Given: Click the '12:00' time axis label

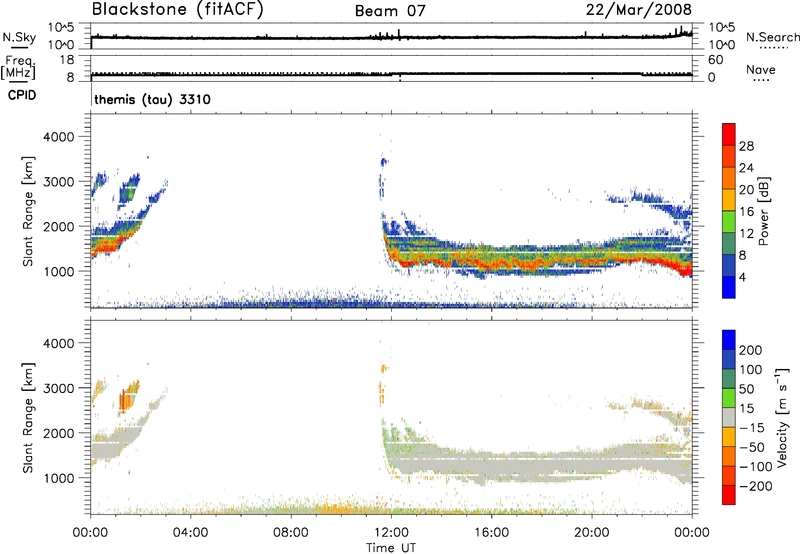Looking at the screenshot, I should pyautogui.click(x=391, y=533).
